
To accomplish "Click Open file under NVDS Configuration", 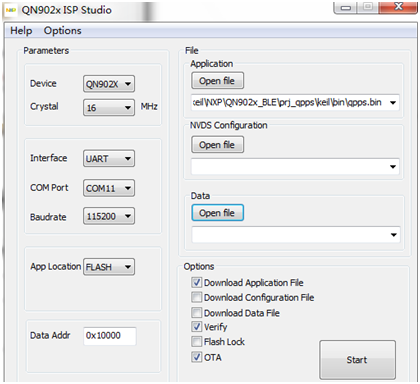I will pyautogui.click(x=217, y=145).
